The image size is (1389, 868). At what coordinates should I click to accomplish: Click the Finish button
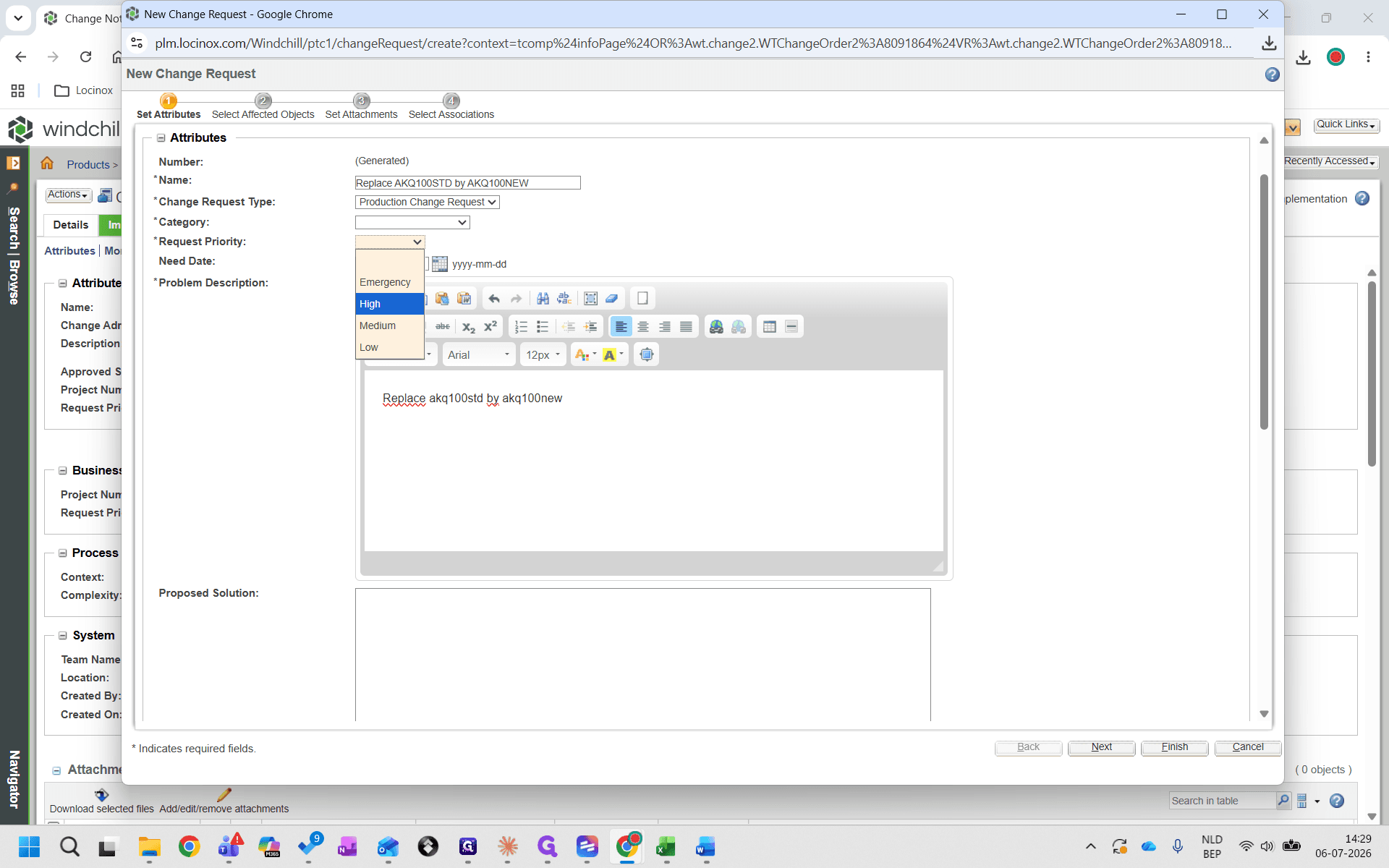tap(1174, 747)
